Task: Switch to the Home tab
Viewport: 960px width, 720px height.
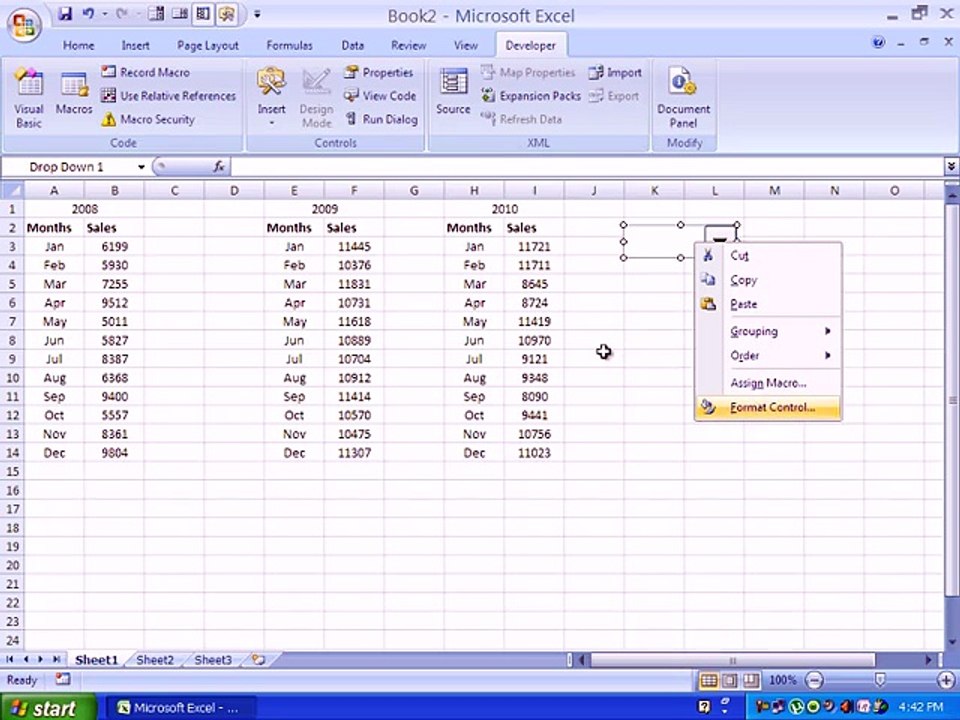Action: click(78, 45)
